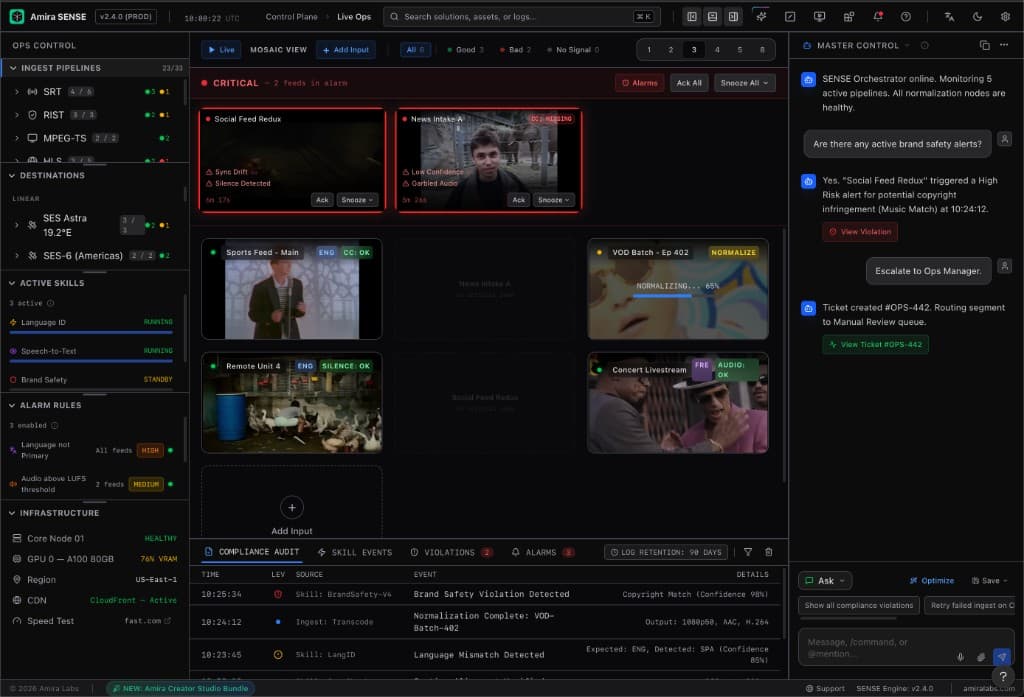The image size is (1024, 697).
Task: Acknowledge the Social Feed Redux alarm
Action: click(x=322, y=200)
